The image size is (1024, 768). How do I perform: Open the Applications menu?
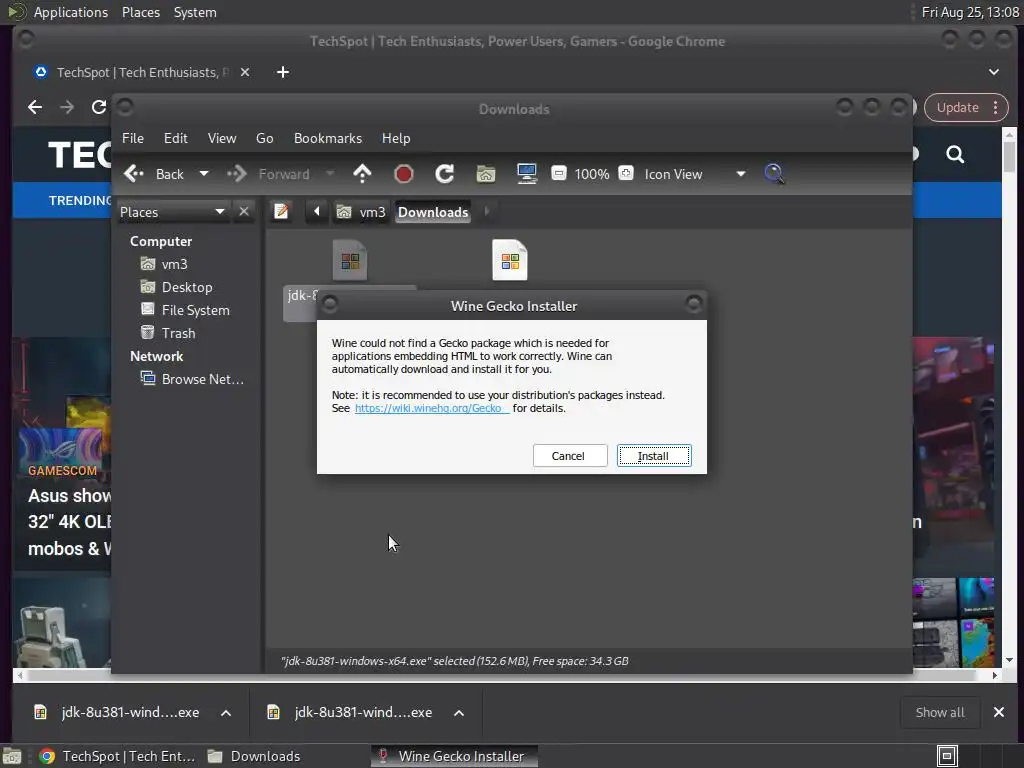(71, 12)
